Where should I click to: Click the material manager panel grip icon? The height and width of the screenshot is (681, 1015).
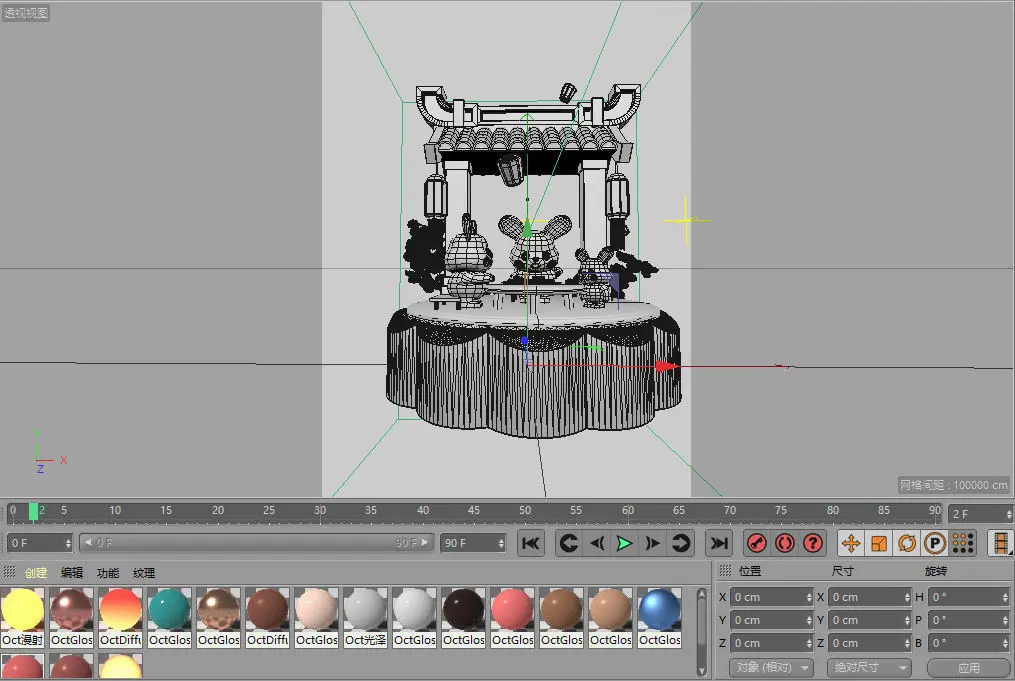coord(9,572)
